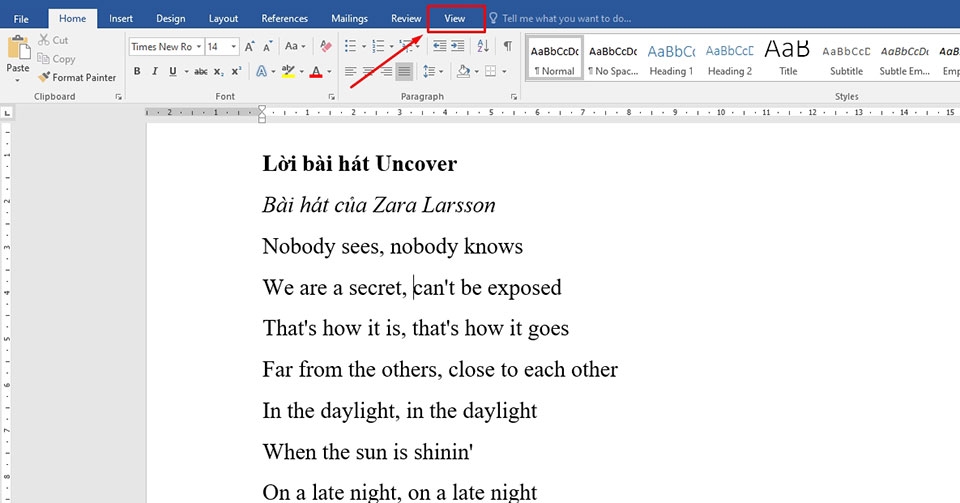Open the font size dropdown
960x503 pixels.
coord(233,47)
